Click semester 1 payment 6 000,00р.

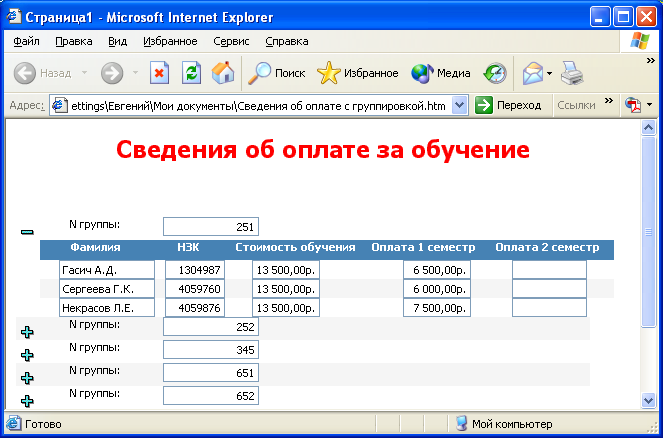(x=437, y=289)
